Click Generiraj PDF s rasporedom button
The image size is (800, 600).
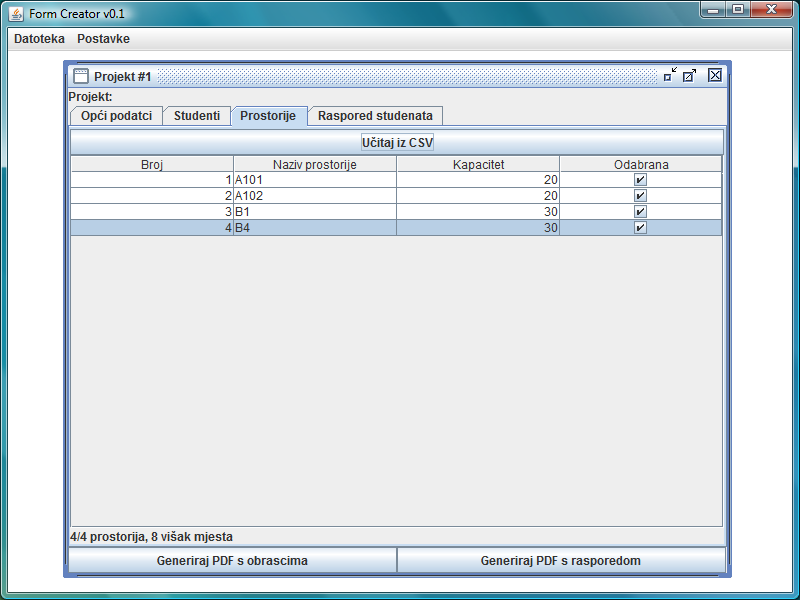pyautogui.click(x=560, y=561)
